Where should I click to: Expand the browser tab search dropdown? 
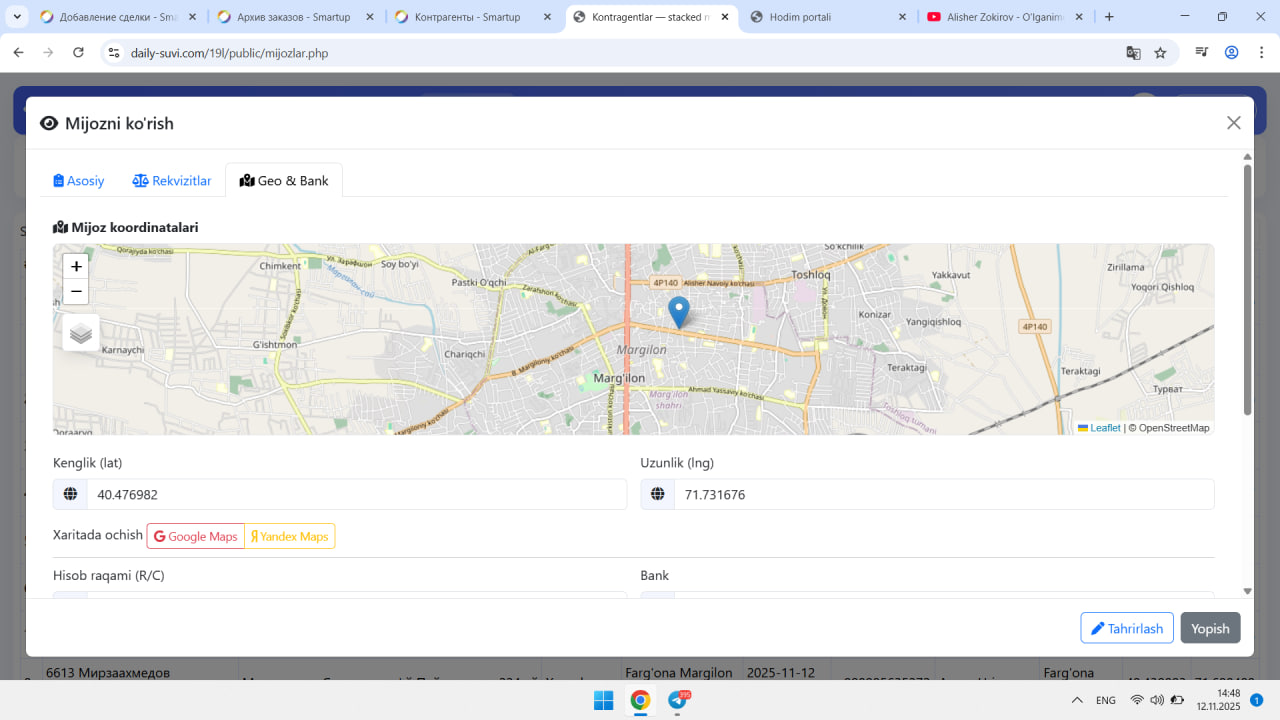pyautogui.click(x=17, y=17)
